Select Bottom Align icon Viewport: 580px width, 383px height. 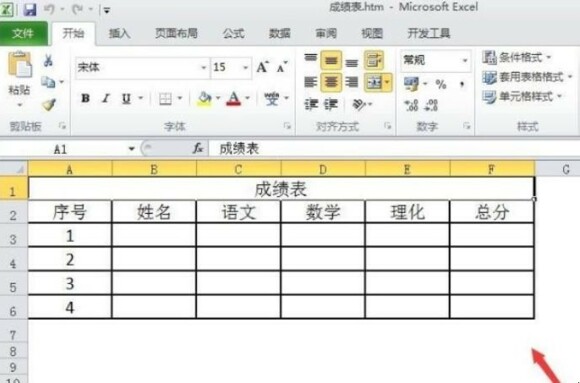click(x=352, y=62)
